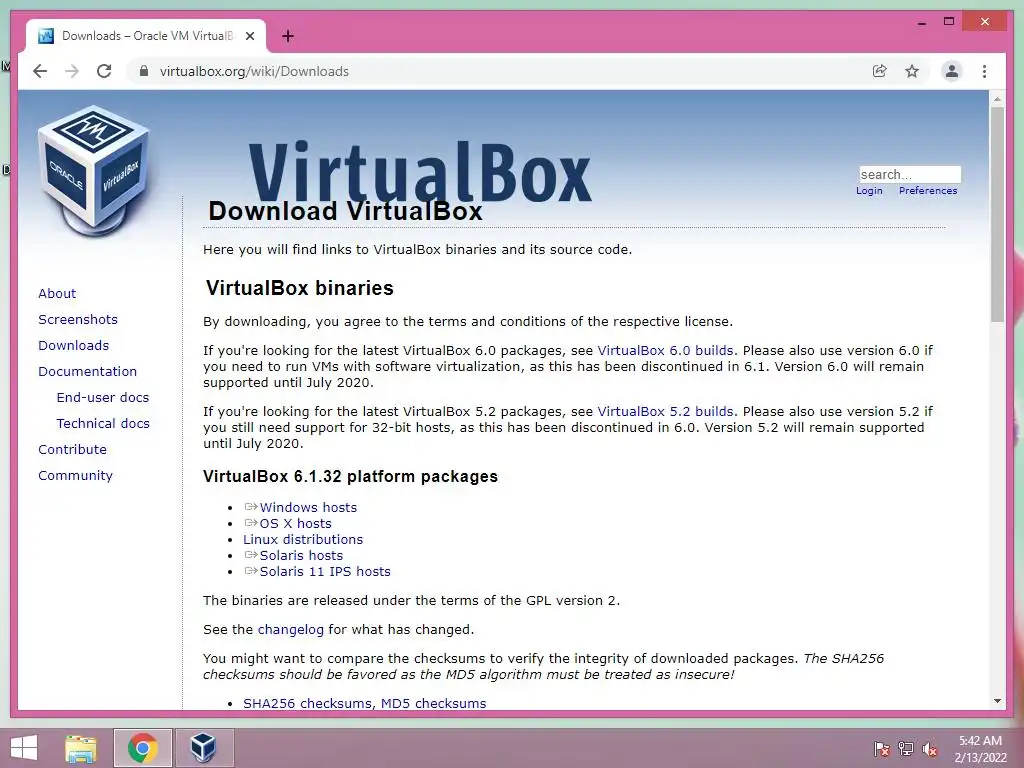This screenshot has height=768, width=1024.
Task: Click the address bar URL
Action: point(254,71)
